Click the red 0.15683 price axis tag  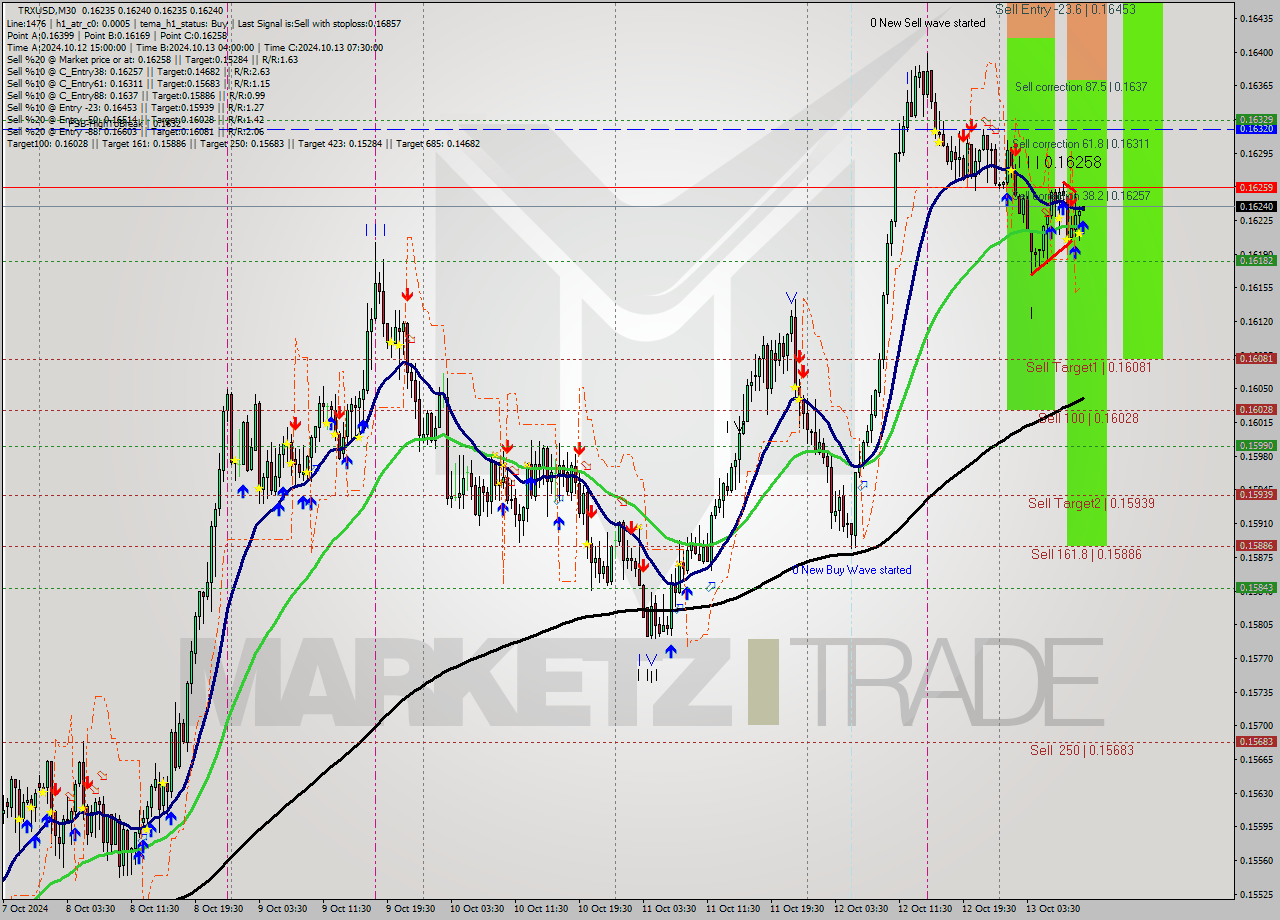1255,741
